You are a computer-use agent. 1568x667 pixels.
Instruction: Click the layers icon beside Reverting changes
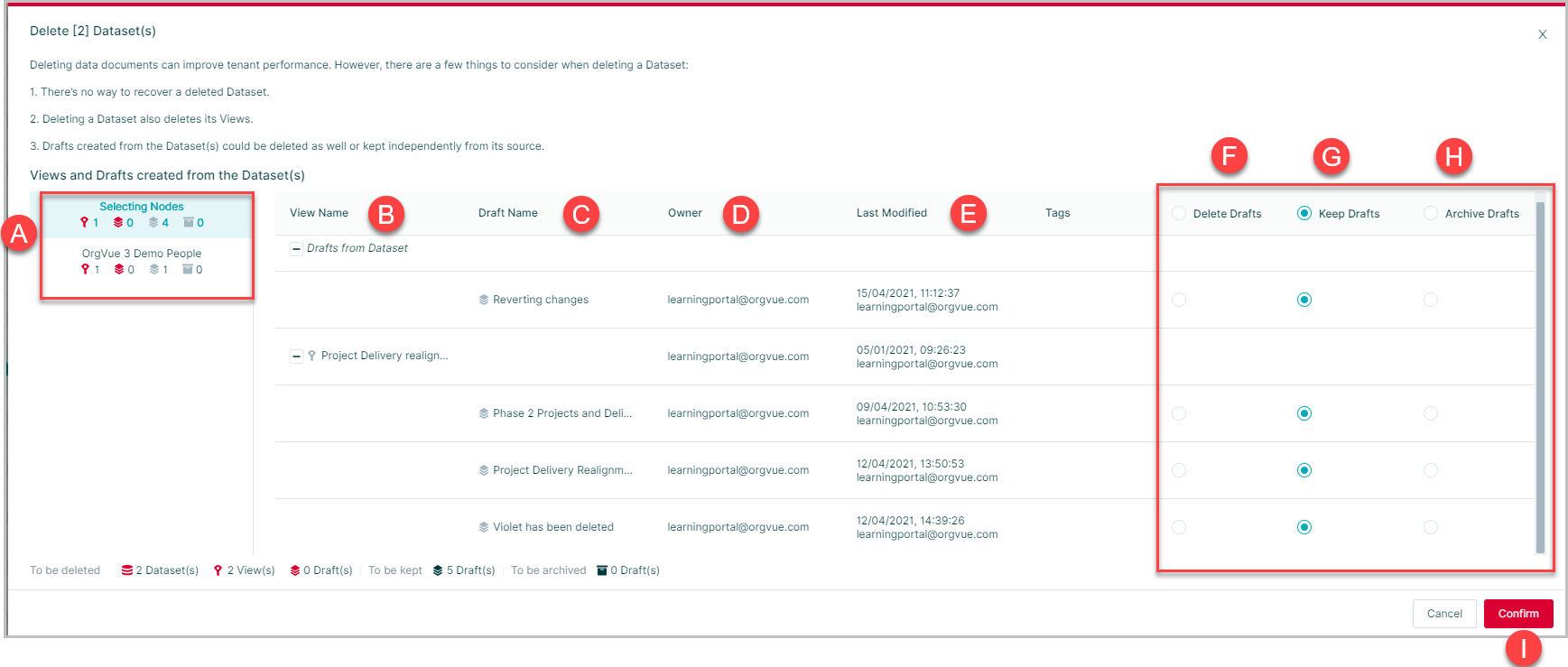coord(484,300)
